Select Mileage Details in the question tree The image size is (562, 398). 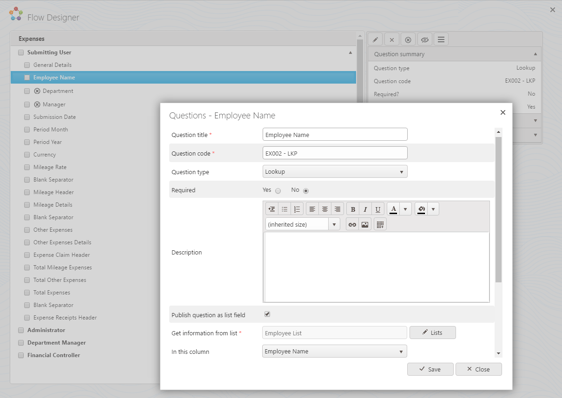tap(53, 205)
